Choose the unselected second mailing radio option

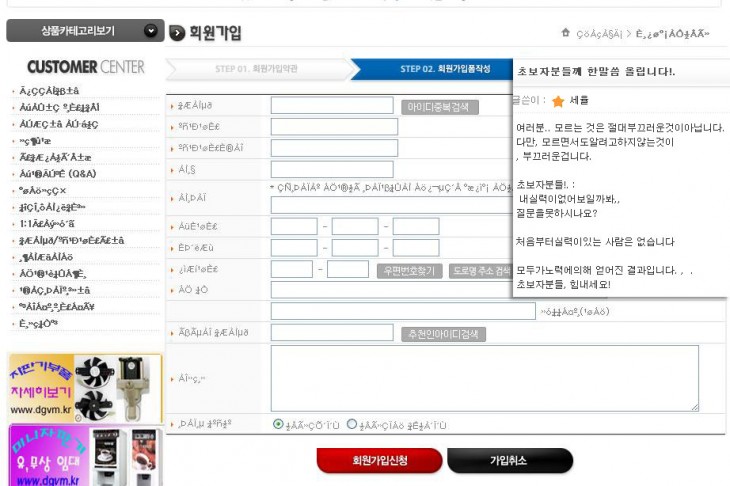352,424
